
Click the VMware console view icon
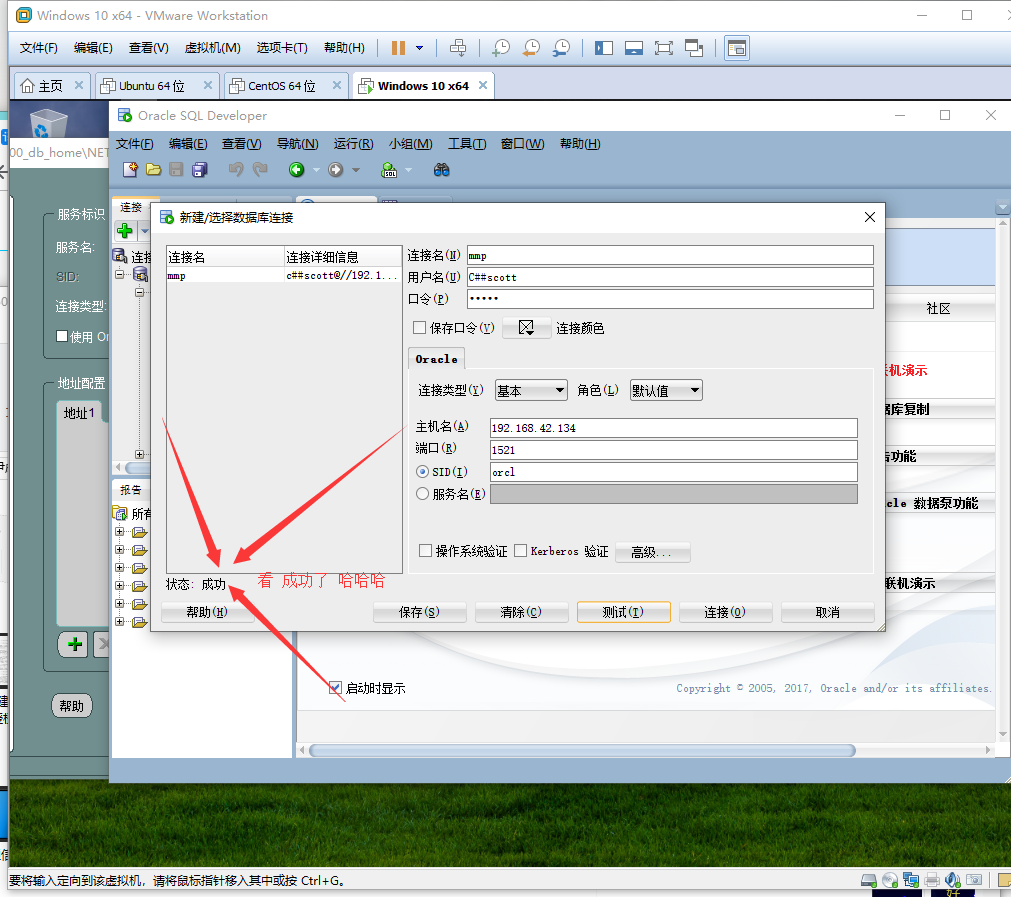pos(736,48)
